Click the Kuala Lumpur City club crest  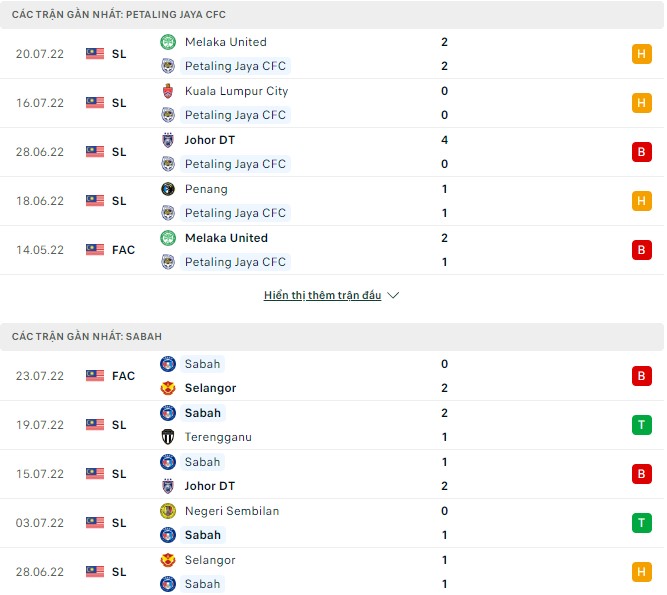tap(168, 91)
